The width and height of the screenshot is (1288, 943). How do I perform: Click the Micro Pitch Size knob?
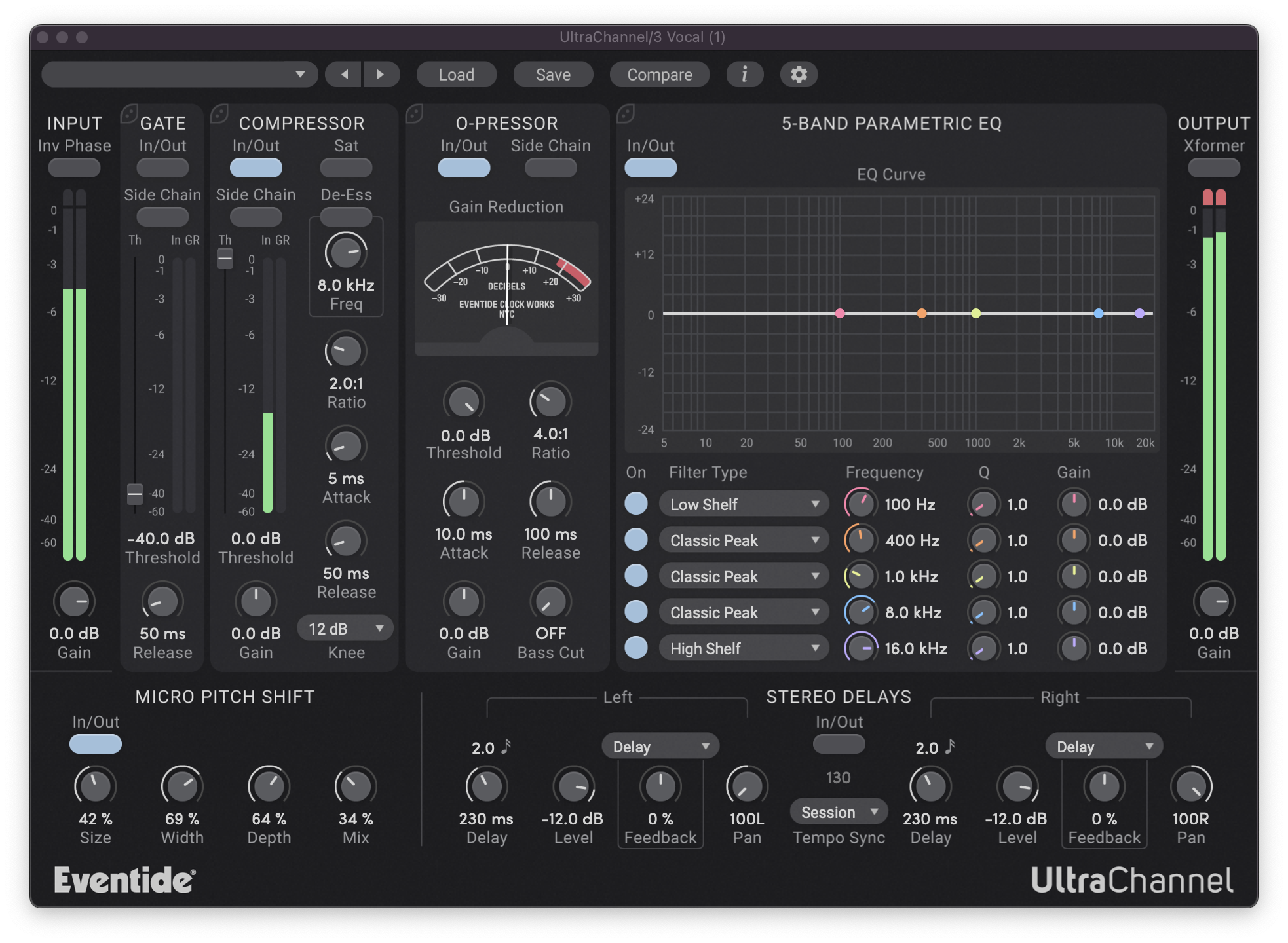pyautogui.click(x=95, y=786)
